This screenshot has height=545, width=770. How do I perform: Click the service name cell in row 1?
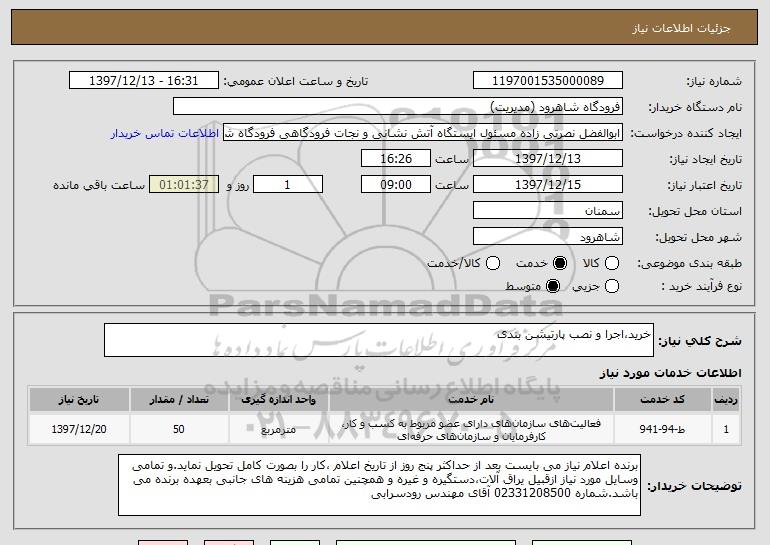[471, 429]
